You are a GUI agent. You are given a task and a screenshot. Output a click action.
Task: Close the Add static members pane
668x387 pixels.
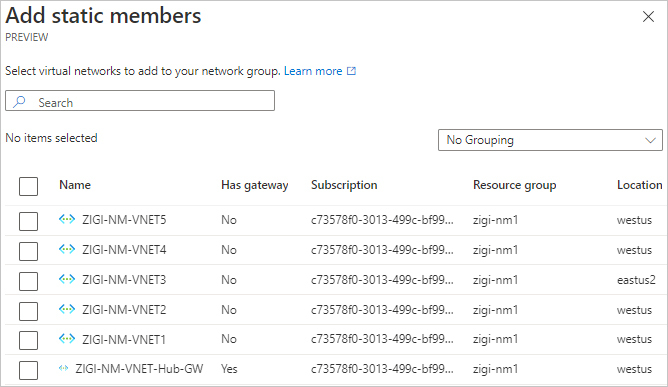pyautogui.click(x=648, y=17)
